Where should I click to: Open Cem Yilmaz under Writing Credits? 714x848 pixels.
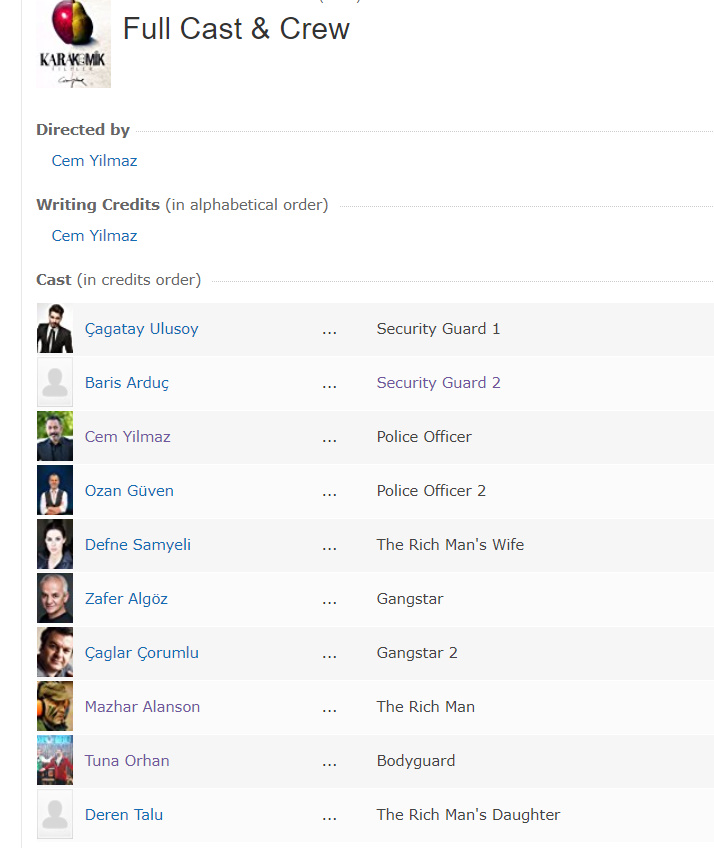[x=94, y=236]
